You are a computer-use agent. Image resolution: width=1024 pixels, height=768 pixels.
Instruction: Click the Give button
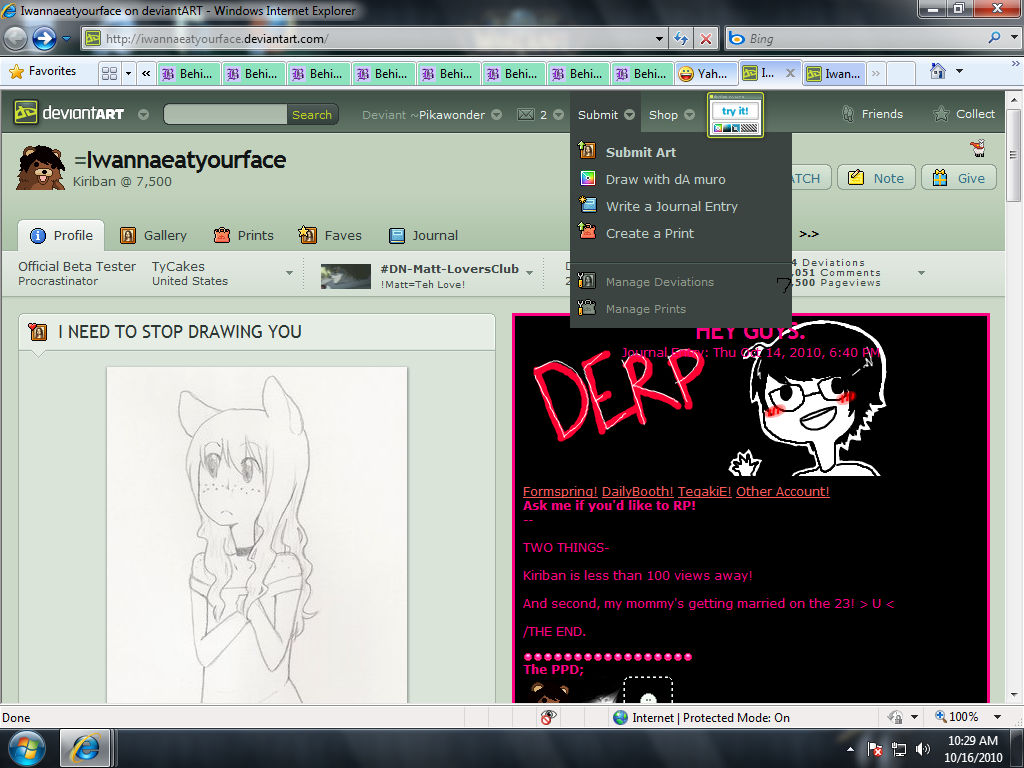click(959, 178)
